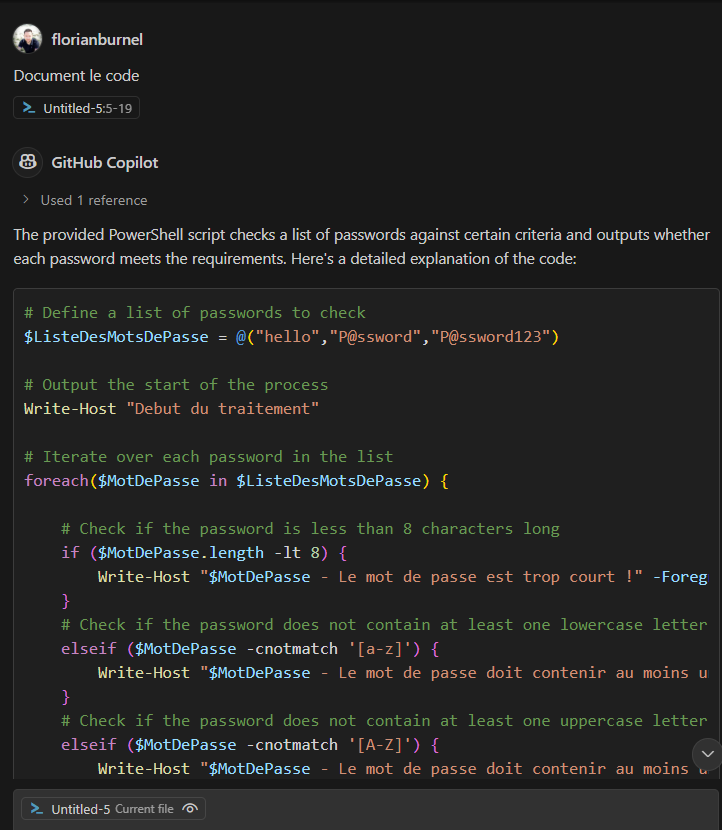Select the PowerShell icon on the bottom Untitled-5 chip
Image resolution: width=722 pixels, height=830 pixels.
point(36,808)
